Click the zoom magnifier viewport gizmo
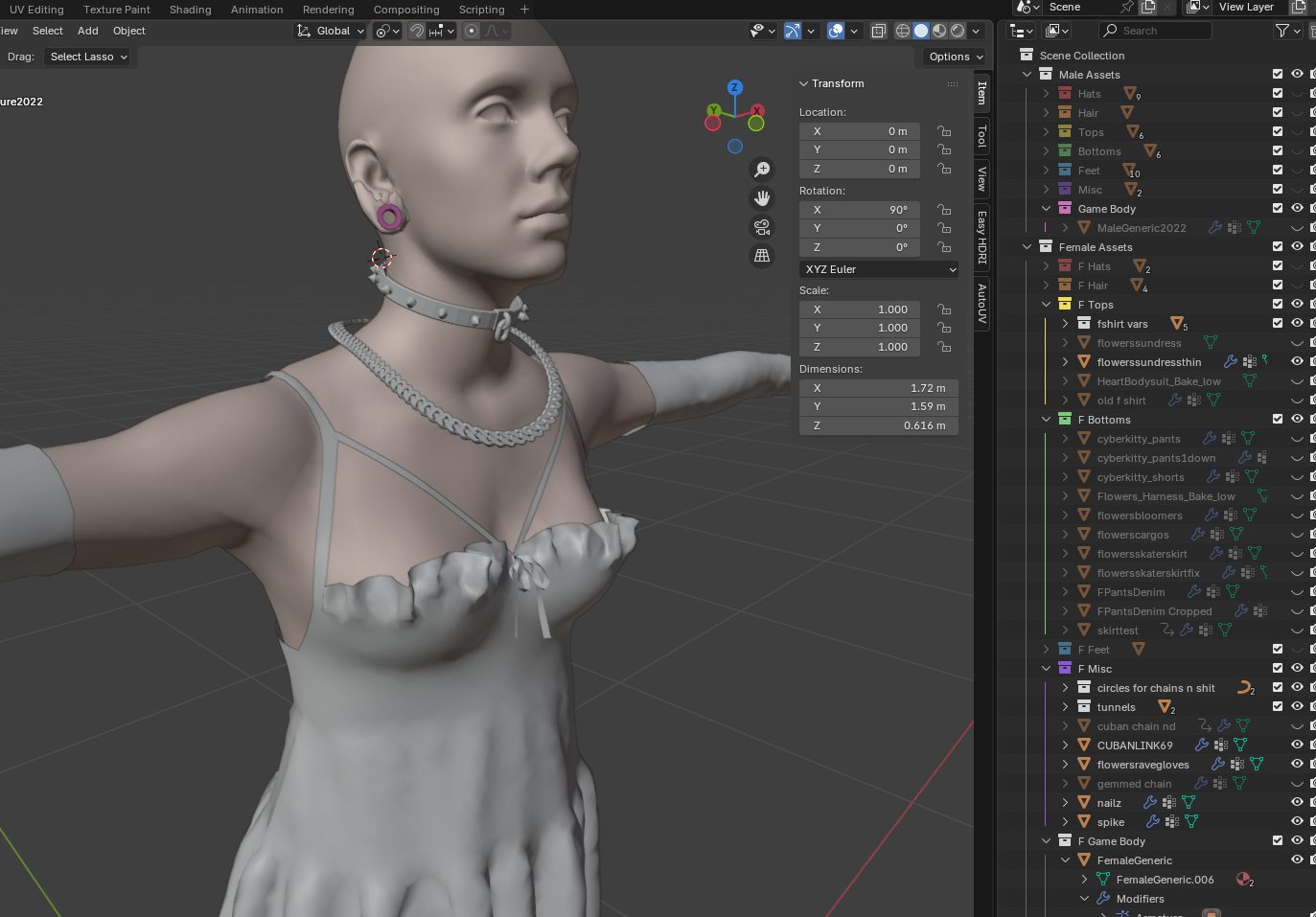 point(762,170)
